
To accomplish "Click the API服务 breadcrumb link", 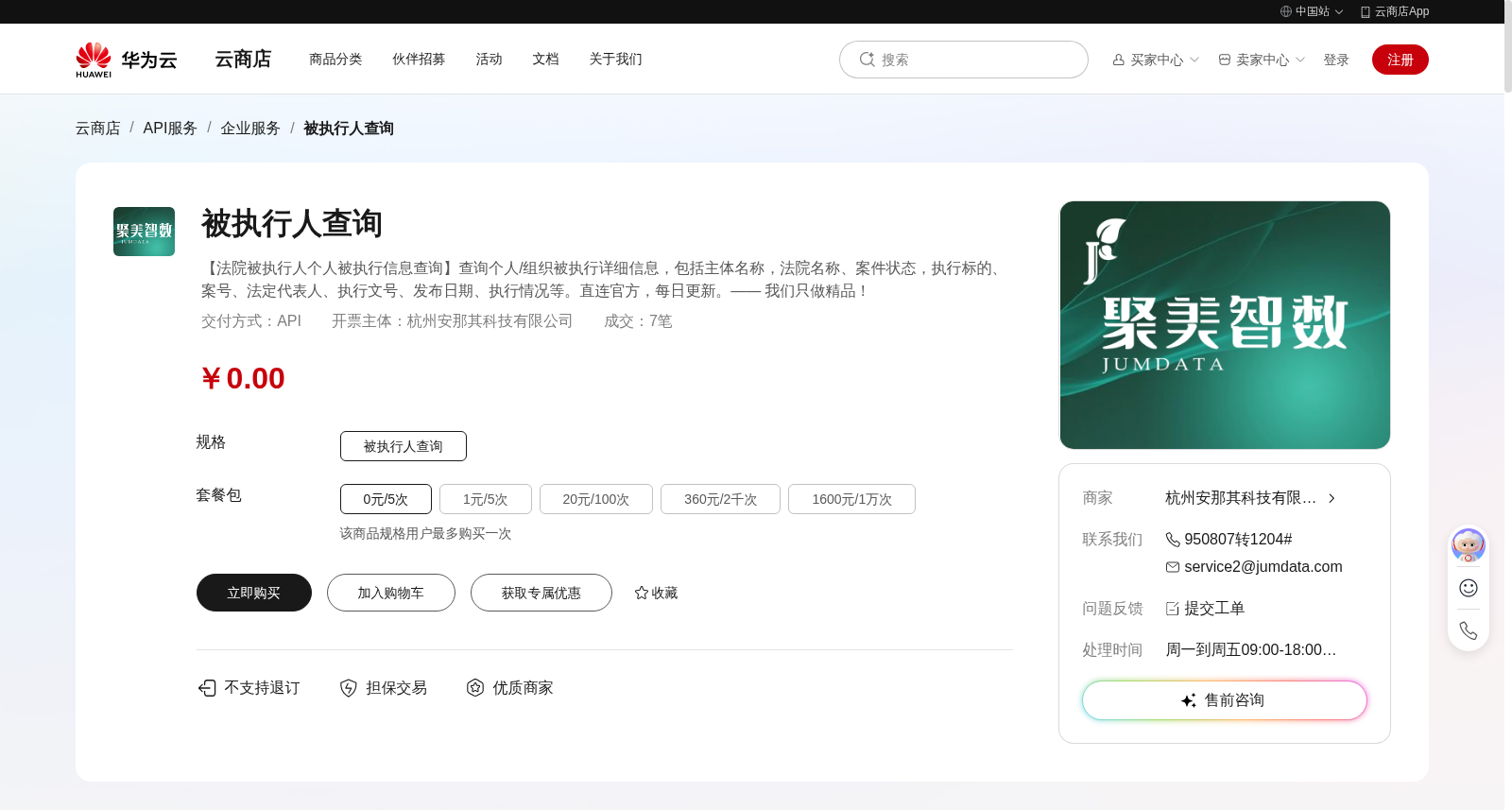I will (170, 129).
